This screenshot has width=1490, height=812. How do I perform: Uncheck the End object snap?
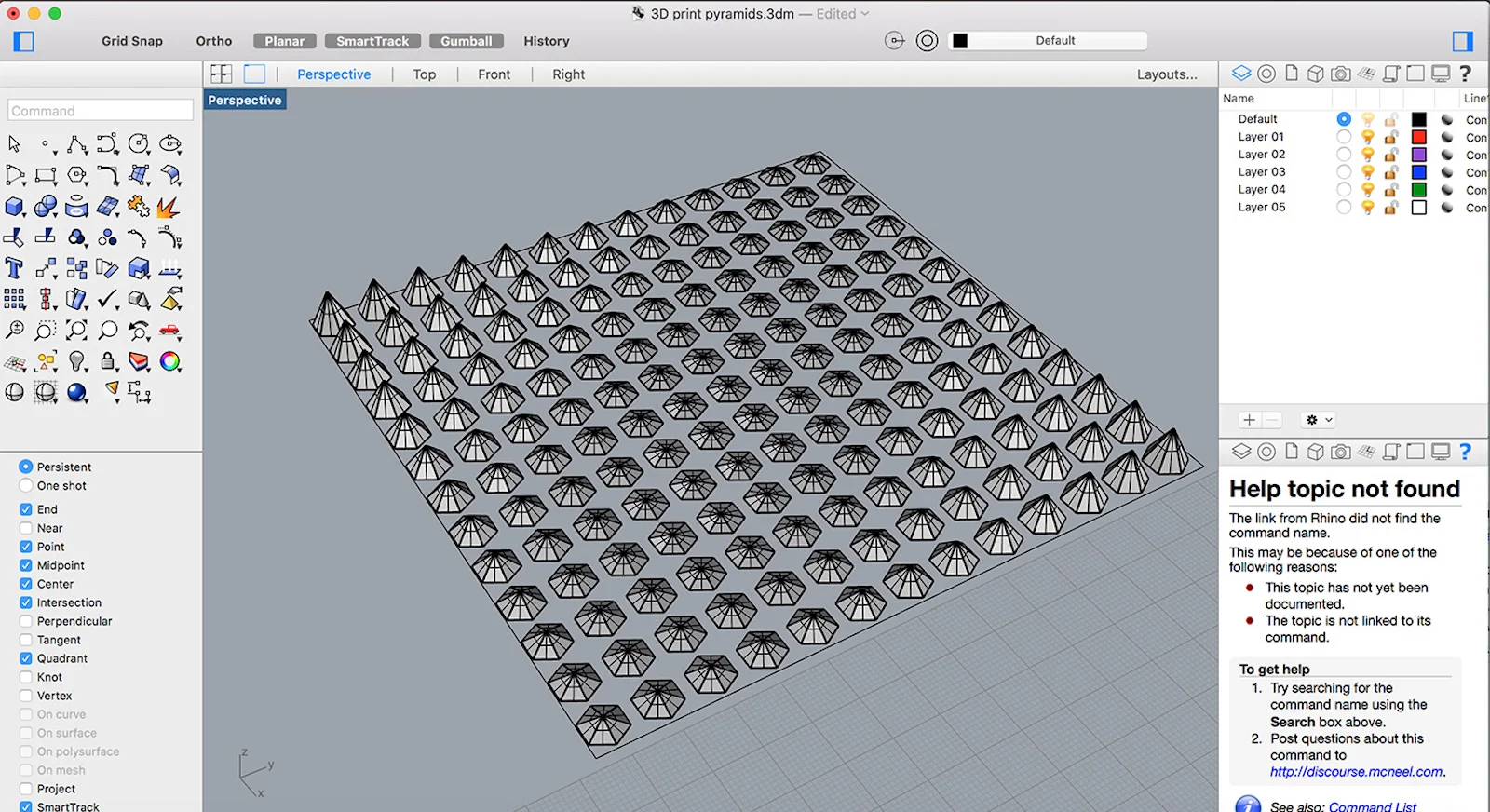coord(26,509)
